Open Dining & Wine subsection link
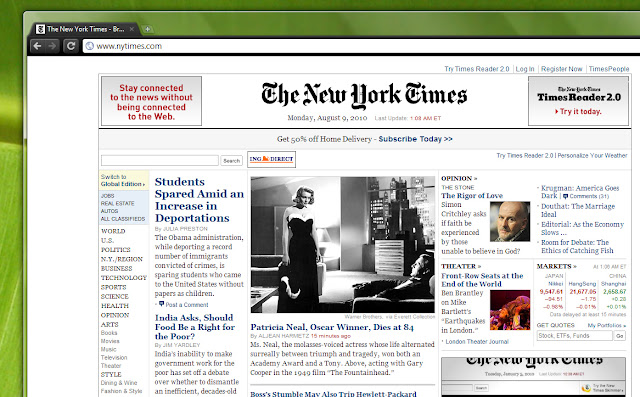This screenshot has height=397, width=640. coord(119,383)
